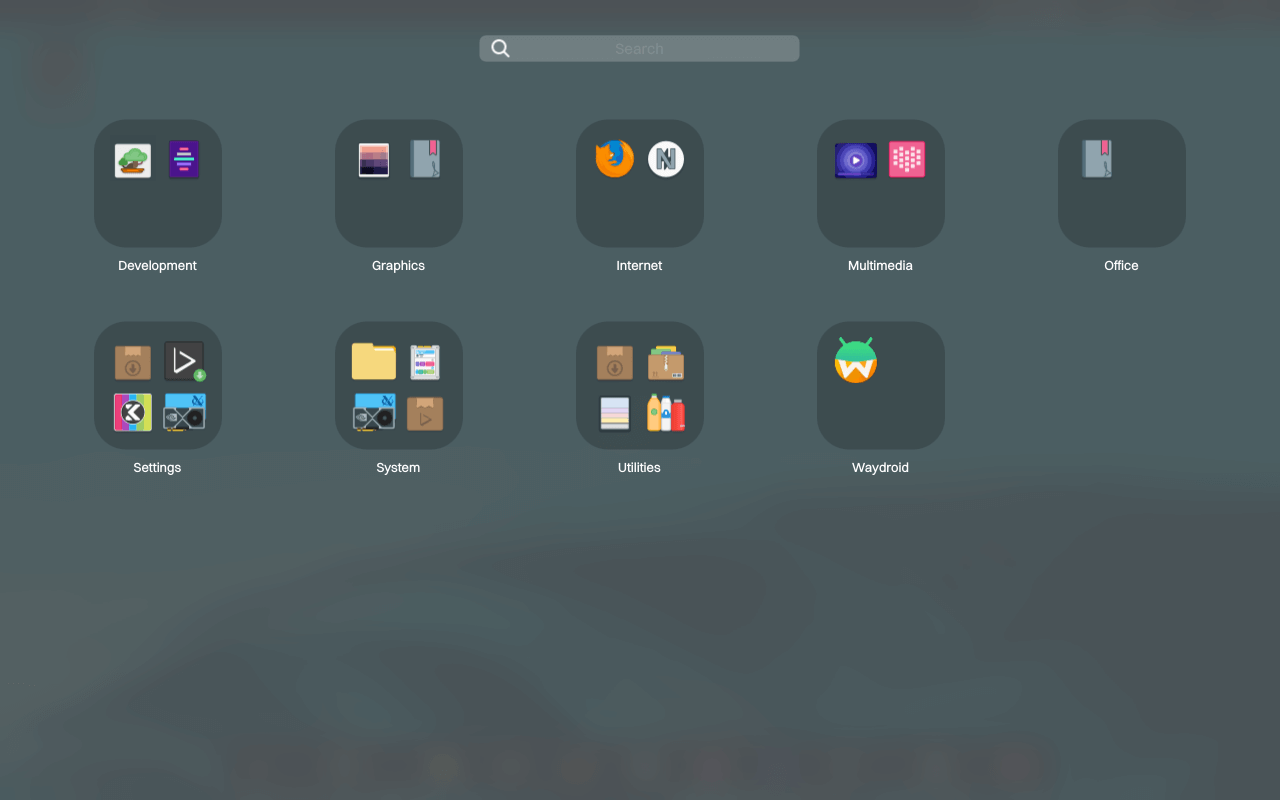Click the video player icon in Multimedia
The width and height of the screenshot is (1280, 800).
[x=855, y=158]
